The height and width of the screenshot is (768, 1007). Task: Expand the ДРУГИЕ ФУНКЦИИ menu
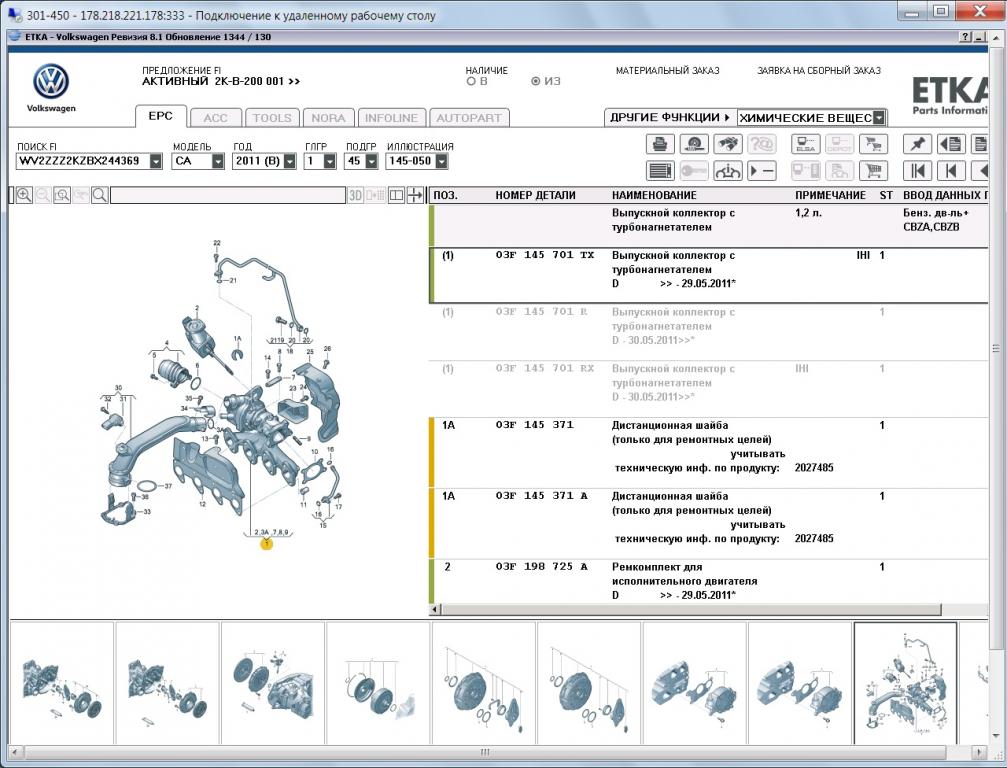tap(670, 118)
